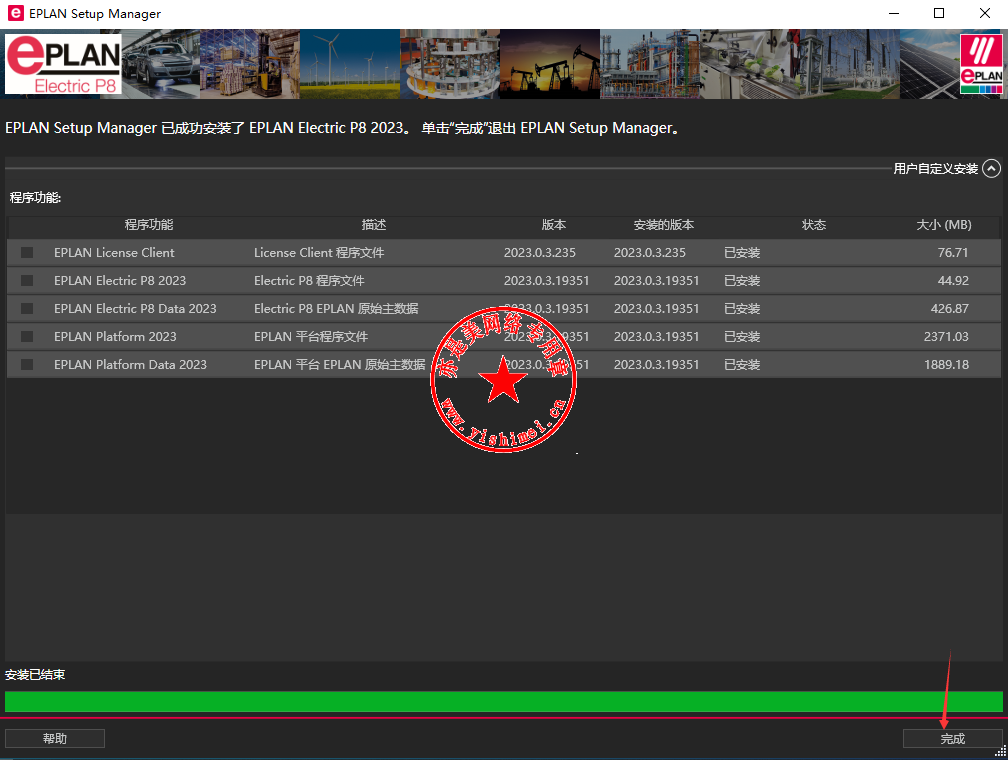
Task: Click the 已安装 status in License Client row
Action: coord(742,253)
